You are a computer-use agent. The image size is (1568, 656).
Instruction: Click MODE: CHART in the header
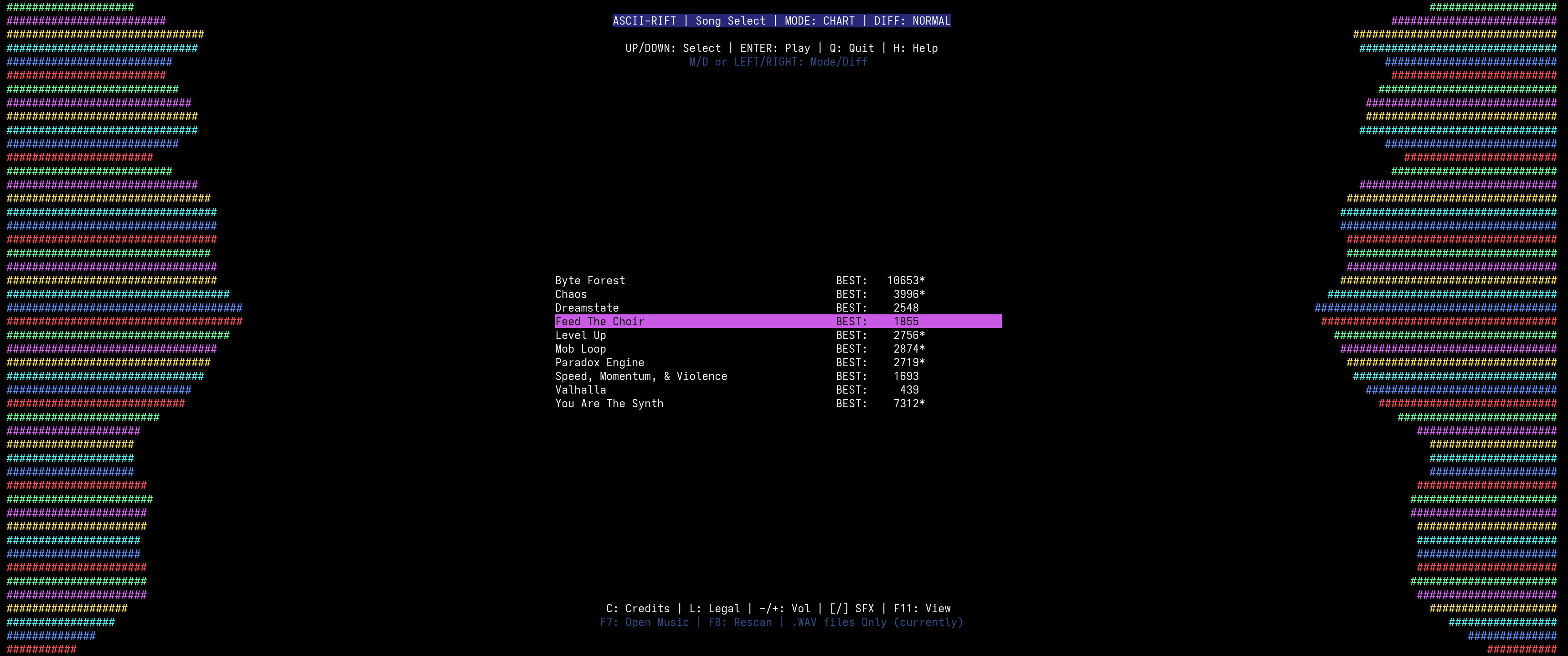(x=820, y=20)
